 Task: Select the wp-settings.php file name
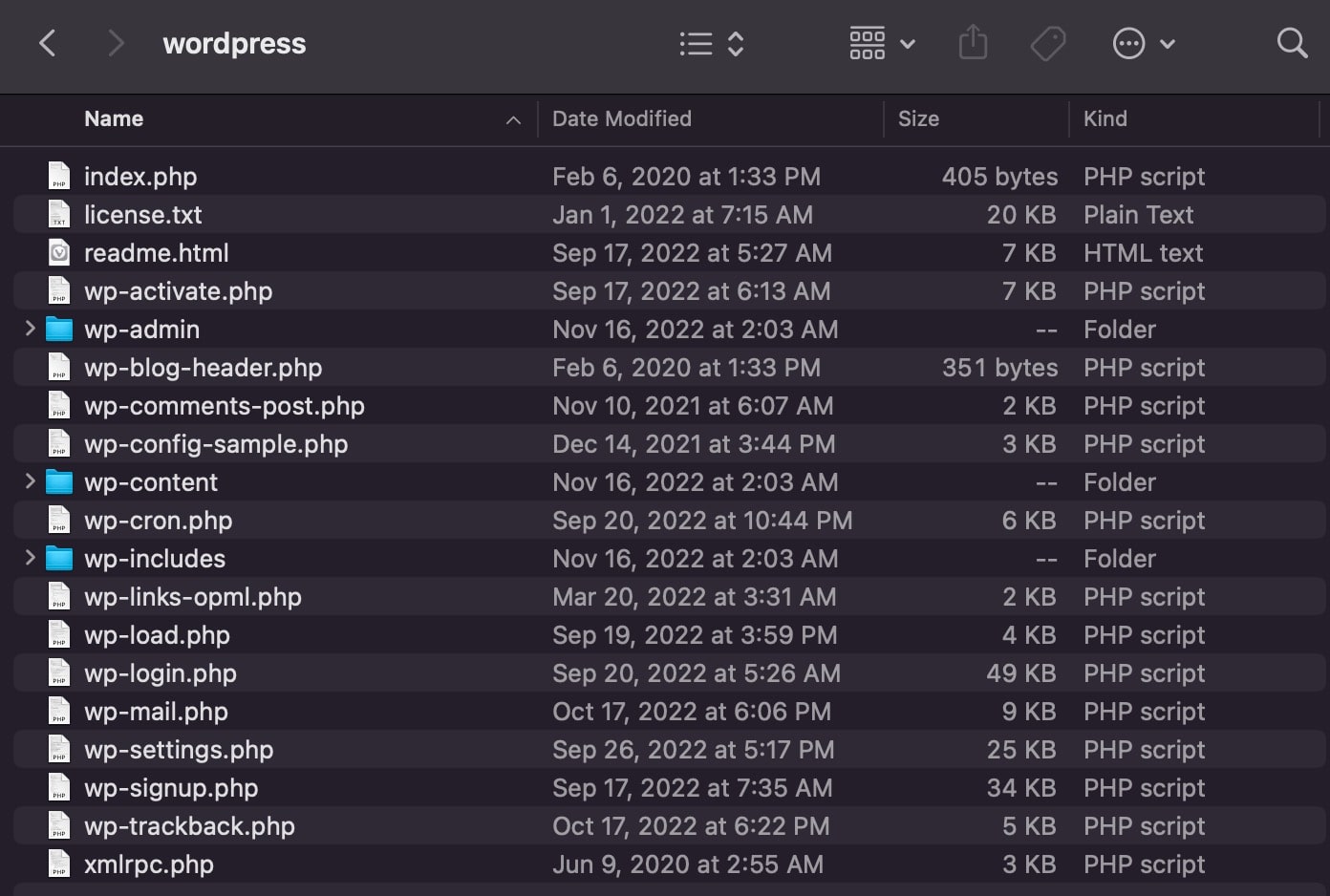179,750
